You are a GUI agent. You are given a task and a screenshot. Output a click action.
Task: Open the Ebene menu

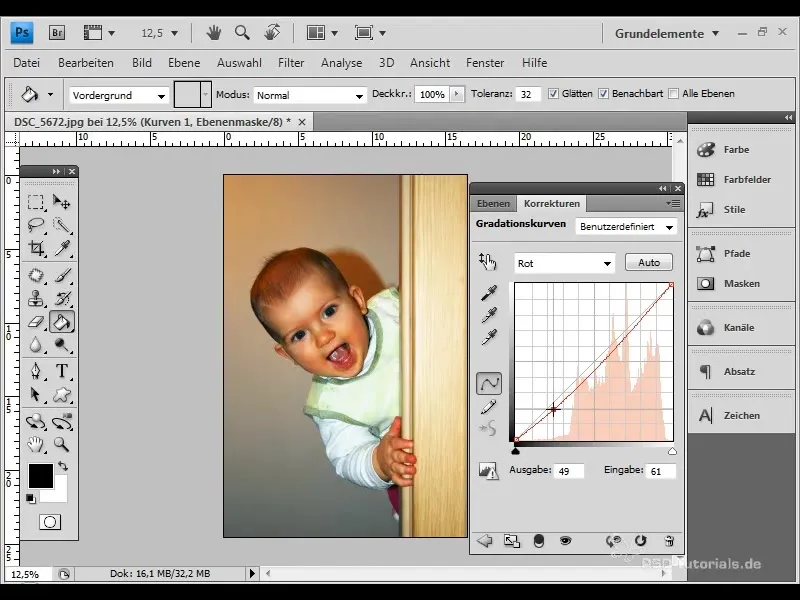coord(184,63)
